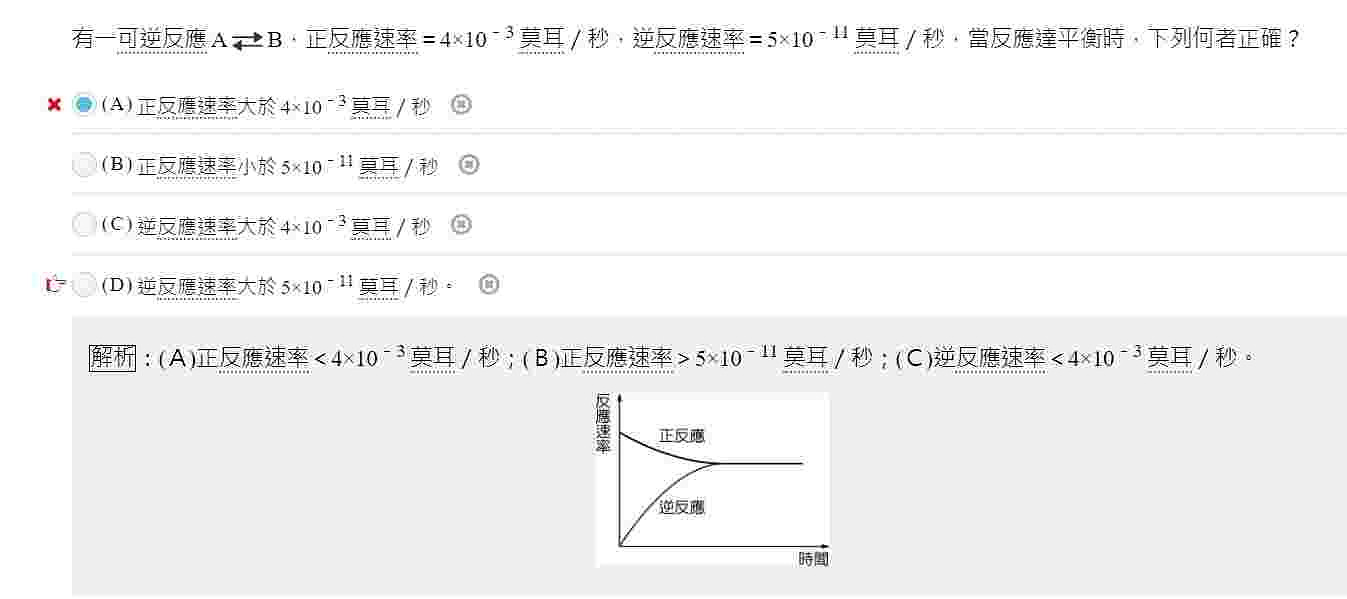Choose option (B) radio button
This screenshot has width=1347, height=599.
[x=85, y=164]
